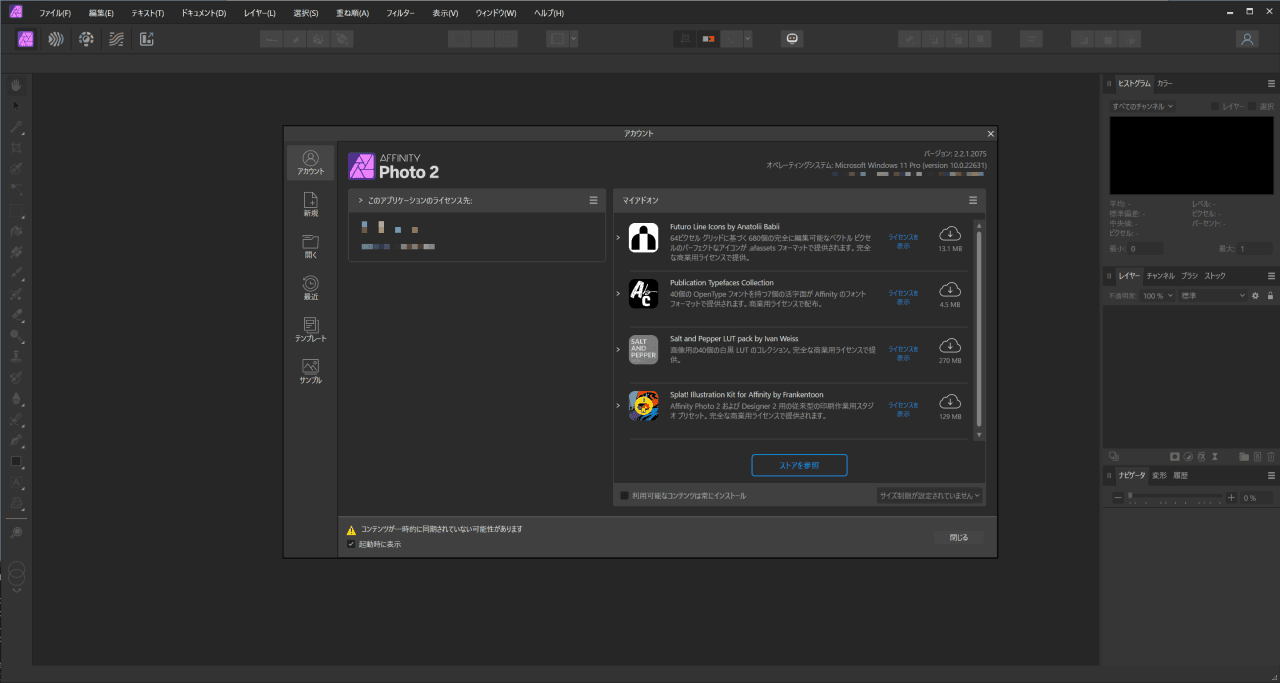Image resolution: width=1280 pixels, height=683 pixels.
Task: Open 新規 (New) in the sidebar
Action: (310, 204)
